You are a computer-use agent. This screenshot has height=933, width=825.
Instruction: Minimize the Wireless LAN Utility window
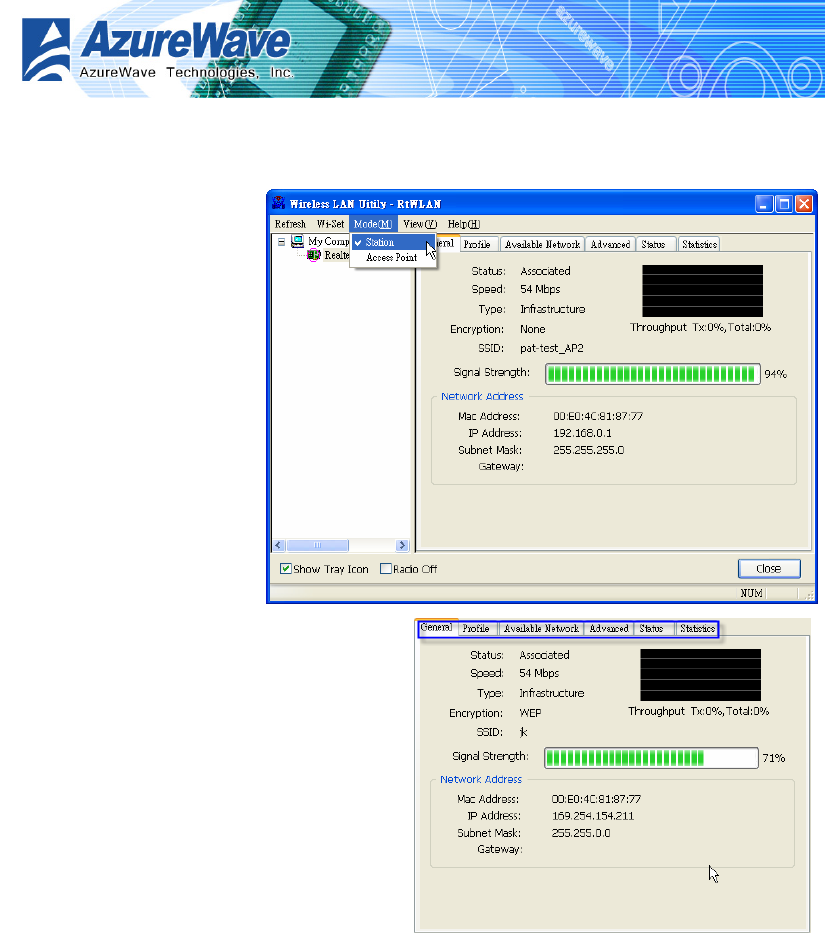tap(764, 204)
